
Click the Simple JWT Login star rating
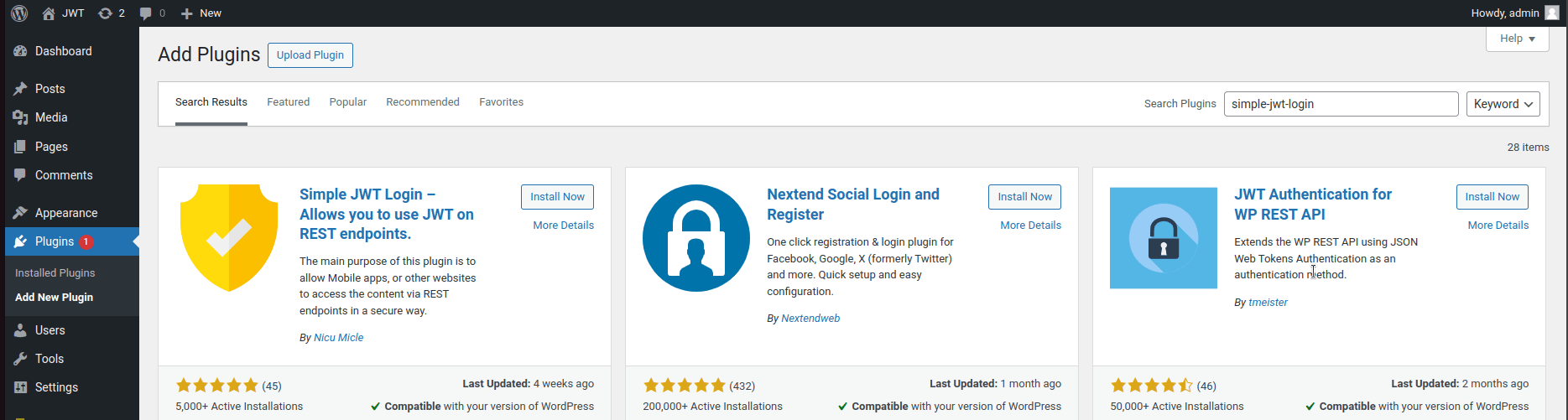point(217,386)
